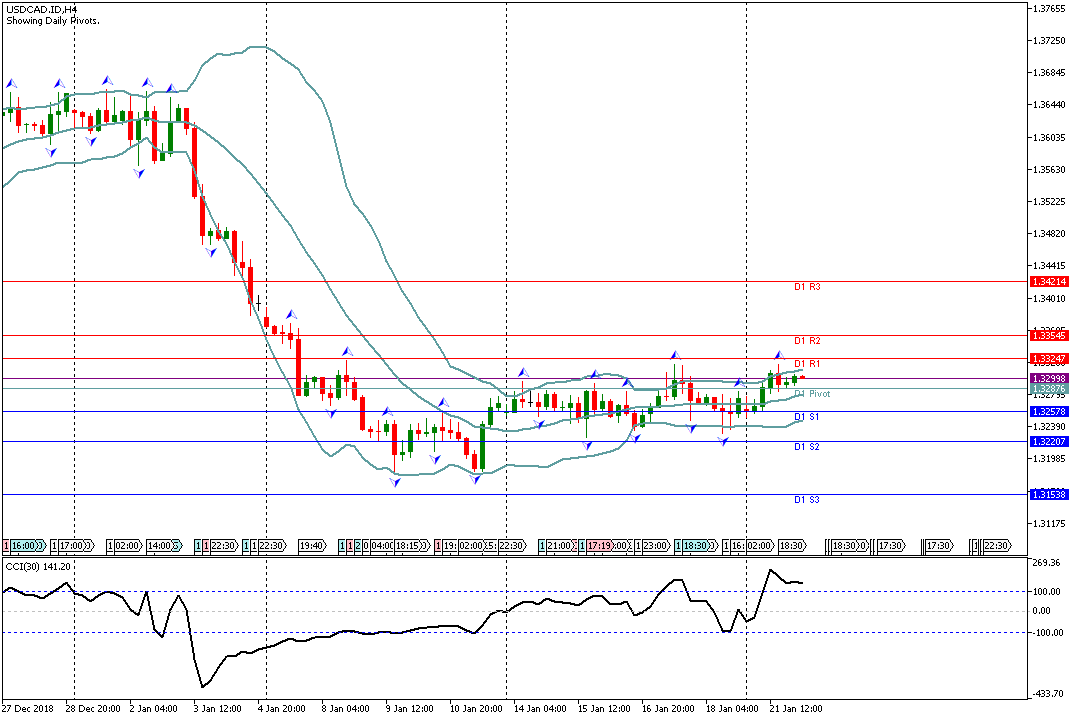The height and width of the screenshot is (720, 1080).
Task: Click the USDCAD.ID,H4 chart title
Action: coord(41,10)
